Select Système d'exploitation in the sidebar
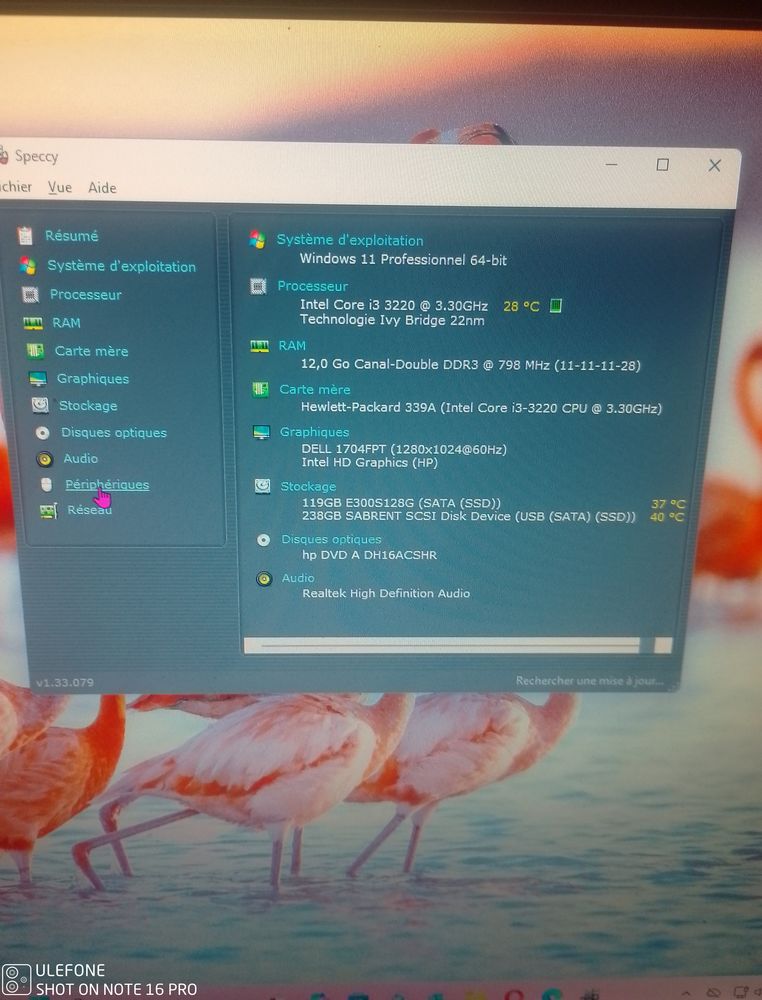The image size is (762, 1000). (122, 266)
